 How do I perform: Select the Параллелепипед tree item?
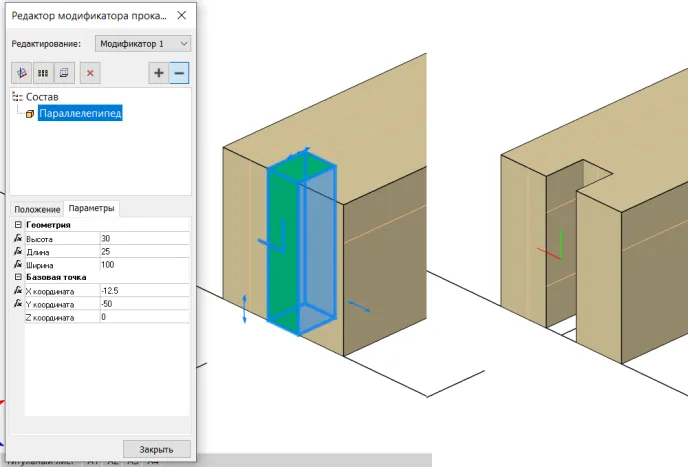click(x=80, y=114)
